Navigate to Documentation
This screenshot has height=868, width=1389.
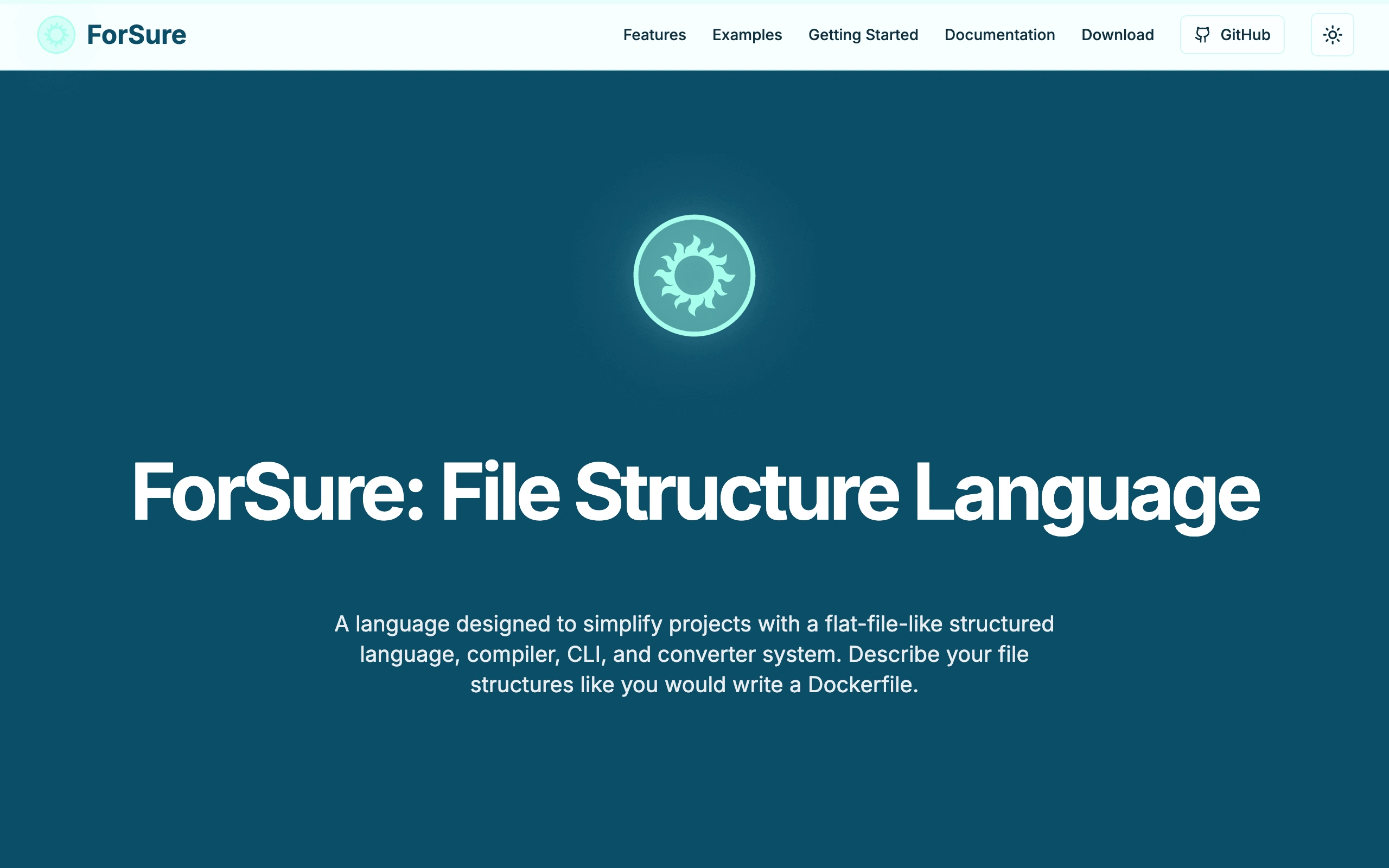point(999,35)
